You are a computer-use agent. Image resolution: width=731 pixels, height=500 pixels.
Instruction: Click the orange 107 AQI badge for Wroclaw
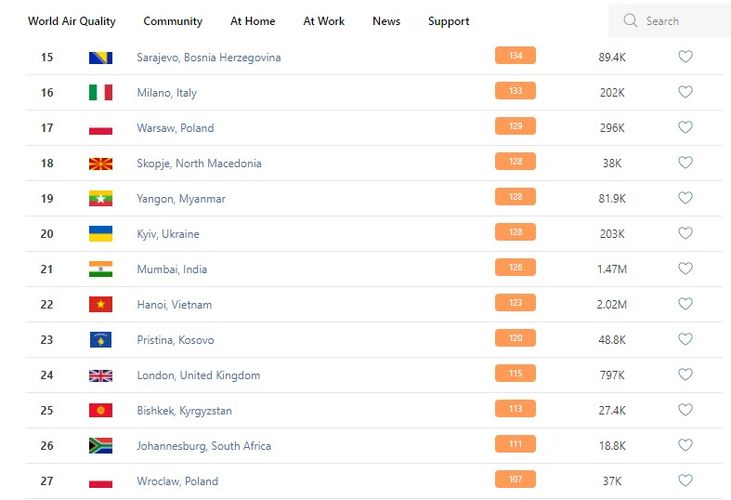pos(515,480)
